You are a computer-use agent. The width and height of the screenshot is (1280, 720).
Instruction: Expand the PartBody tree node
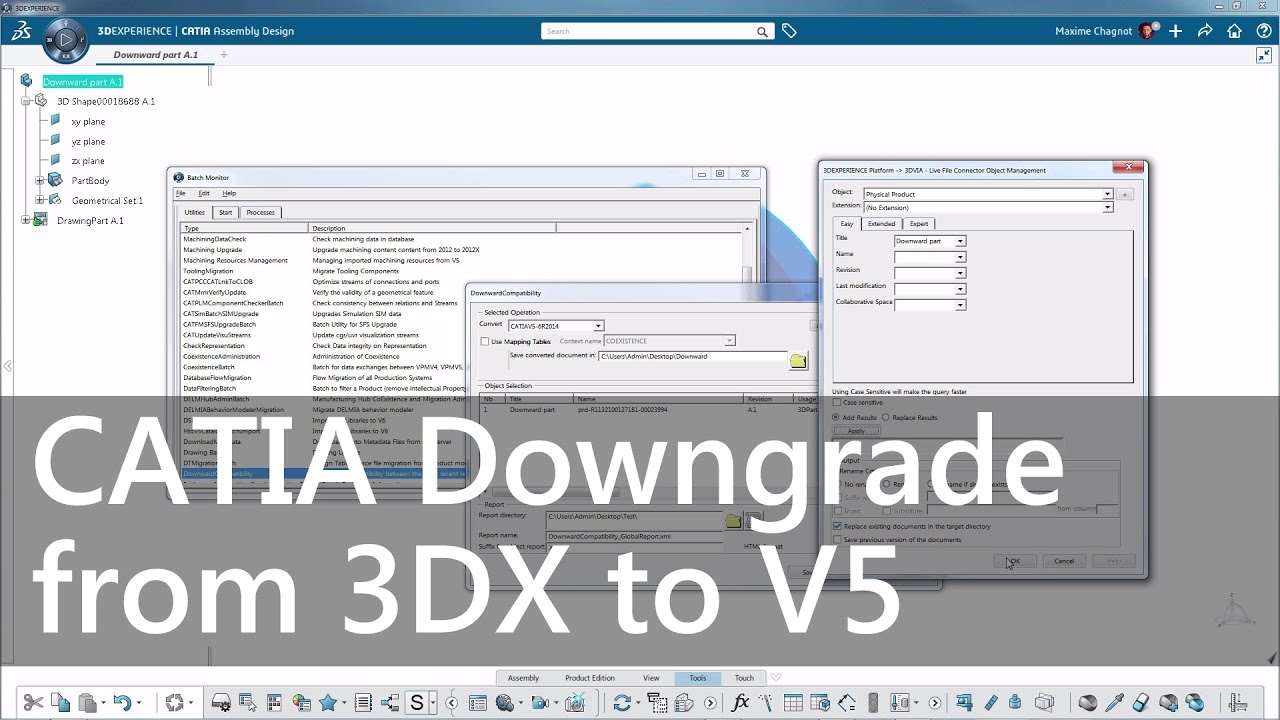click(40, 181)
